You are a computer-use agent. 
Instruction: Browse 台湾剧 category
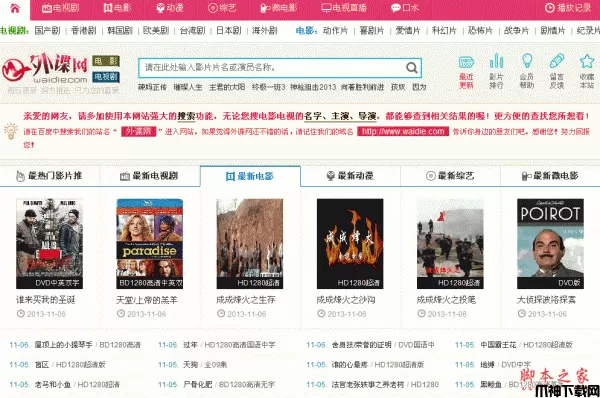point(192,31)
